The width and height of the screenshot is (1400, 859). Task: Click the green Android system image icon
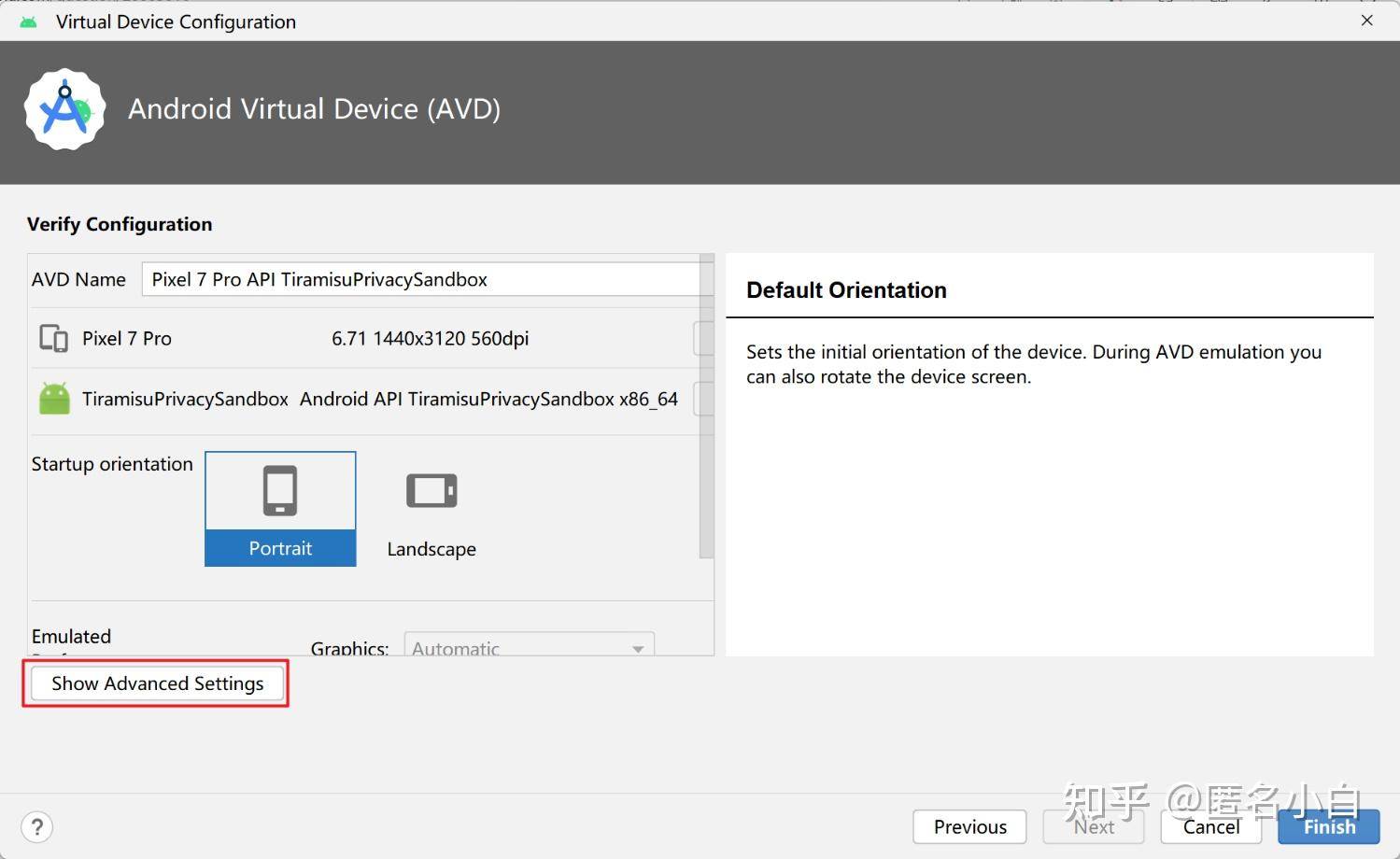pyautogui.click(x=54, y=399)
